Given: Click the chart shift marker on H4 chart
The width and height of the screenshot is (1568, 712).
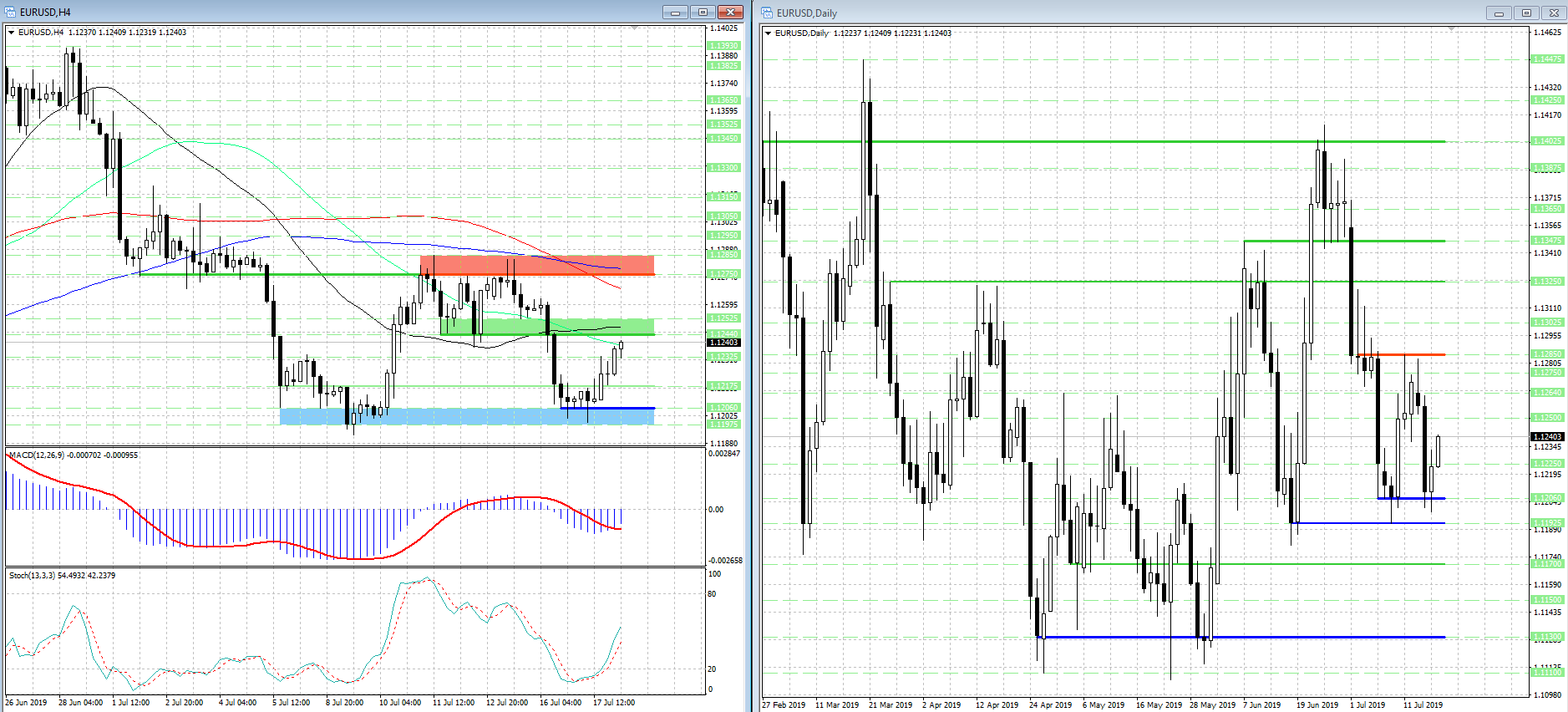Looking at the screenshot, I should (634, 28).
